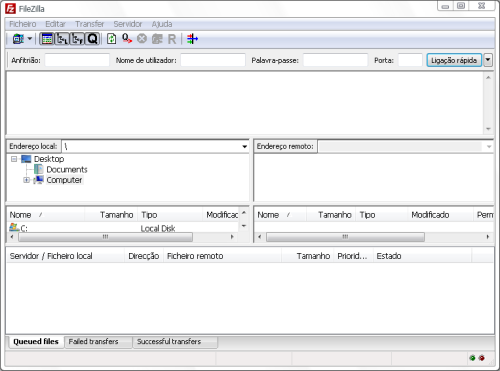
Task: Open the Ajuda menu
Action: 162,24
